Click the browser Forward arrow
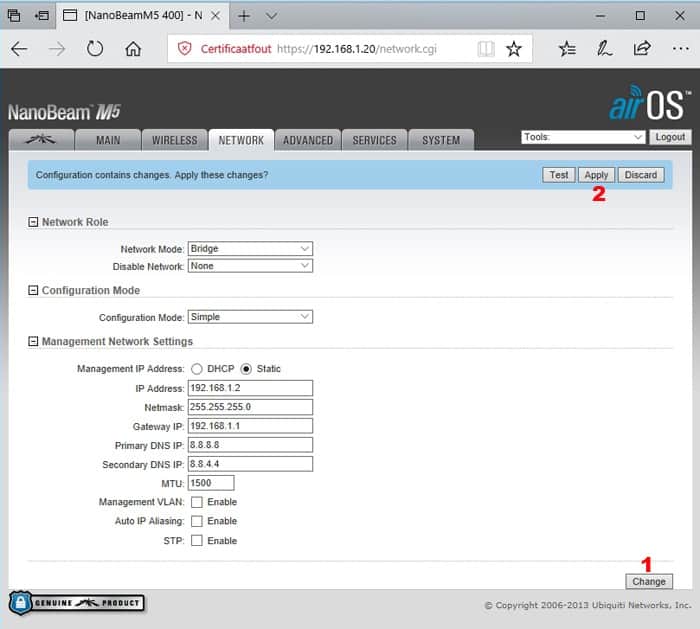The image size is (700, 629). coord(57,49)
